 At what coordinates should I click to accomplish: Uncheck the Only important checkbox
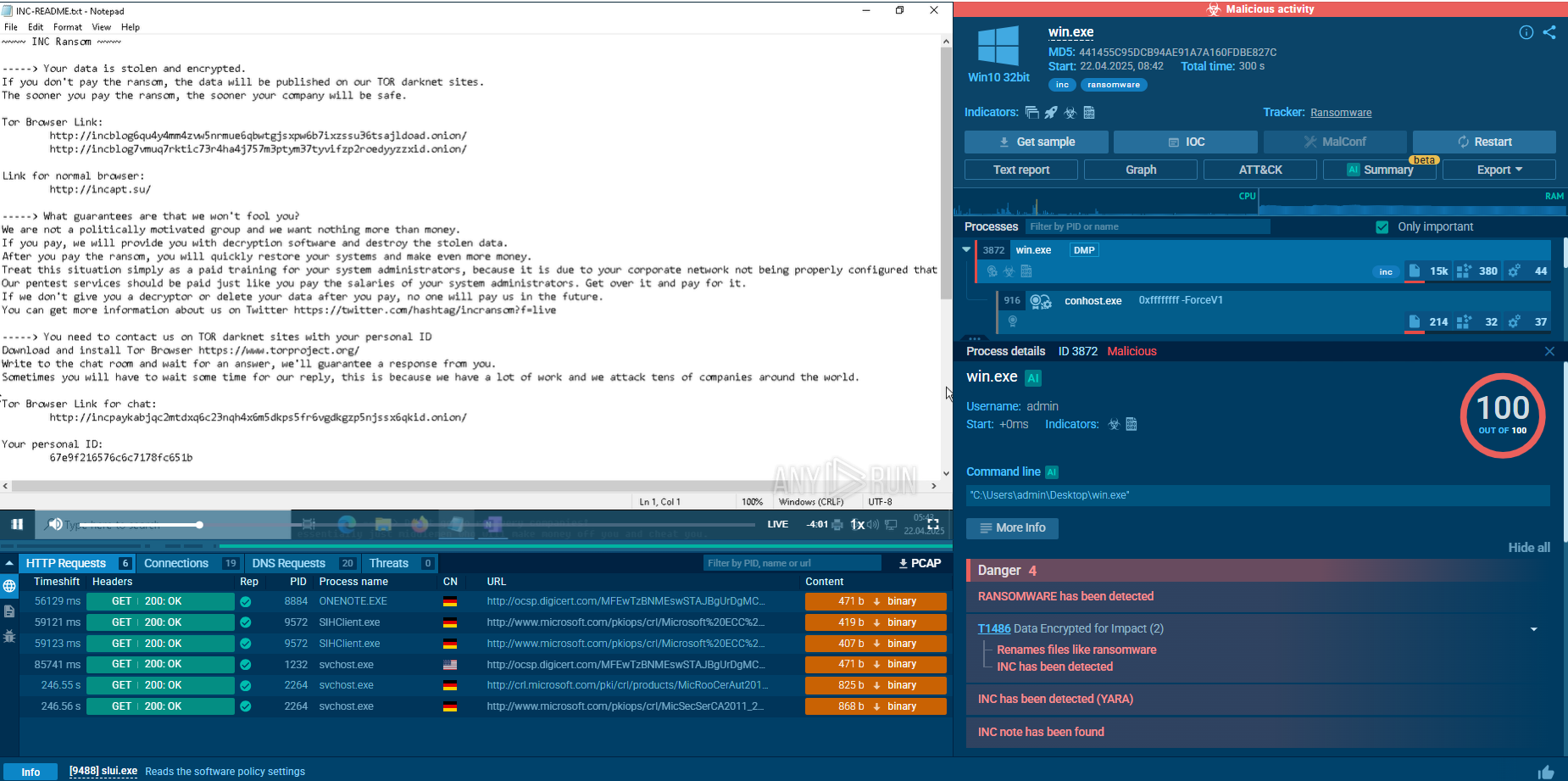click(1382, 227)
